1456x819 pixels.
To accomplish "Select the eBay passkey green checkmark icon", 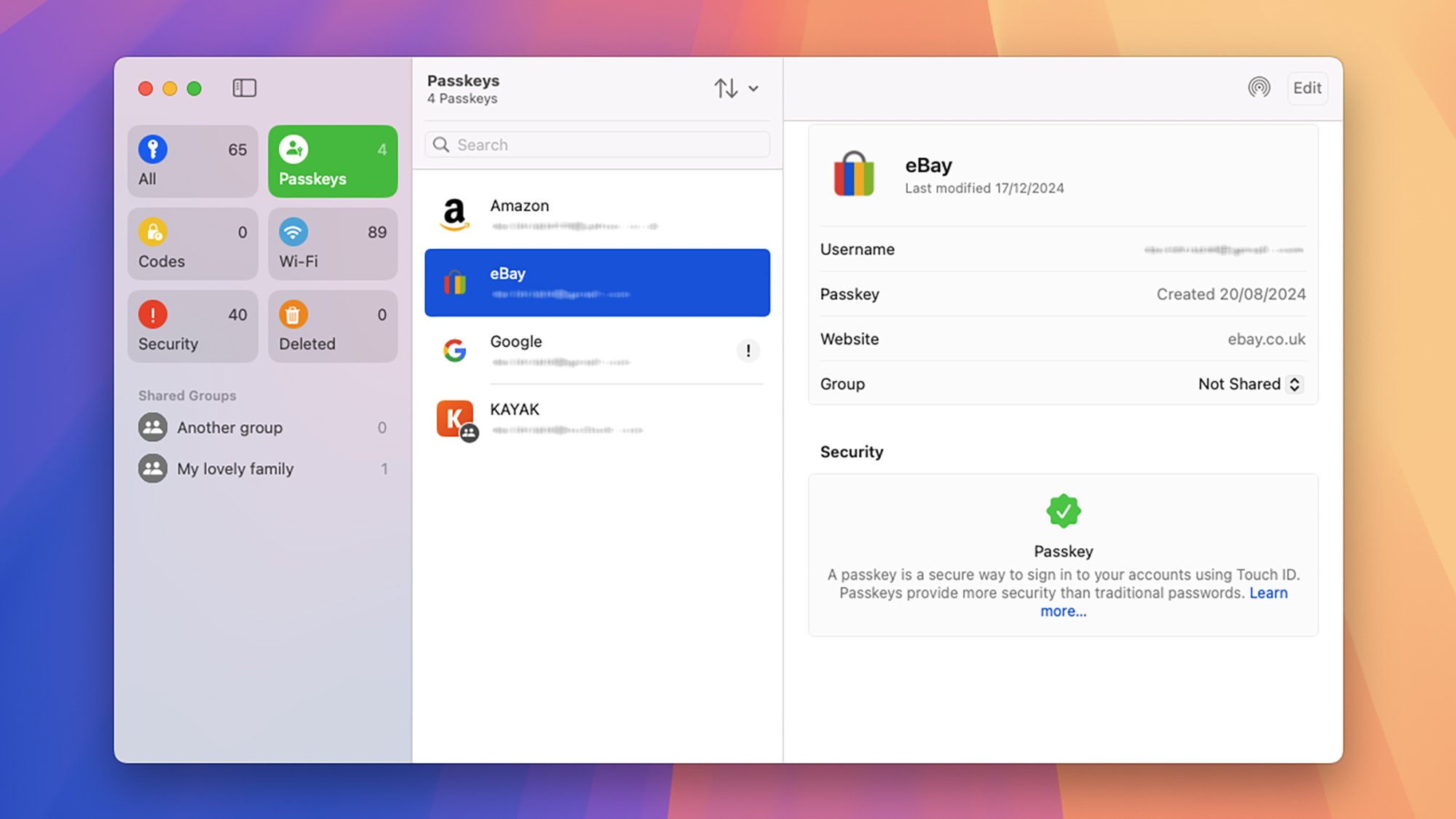I will click(x=1063, y=511).
